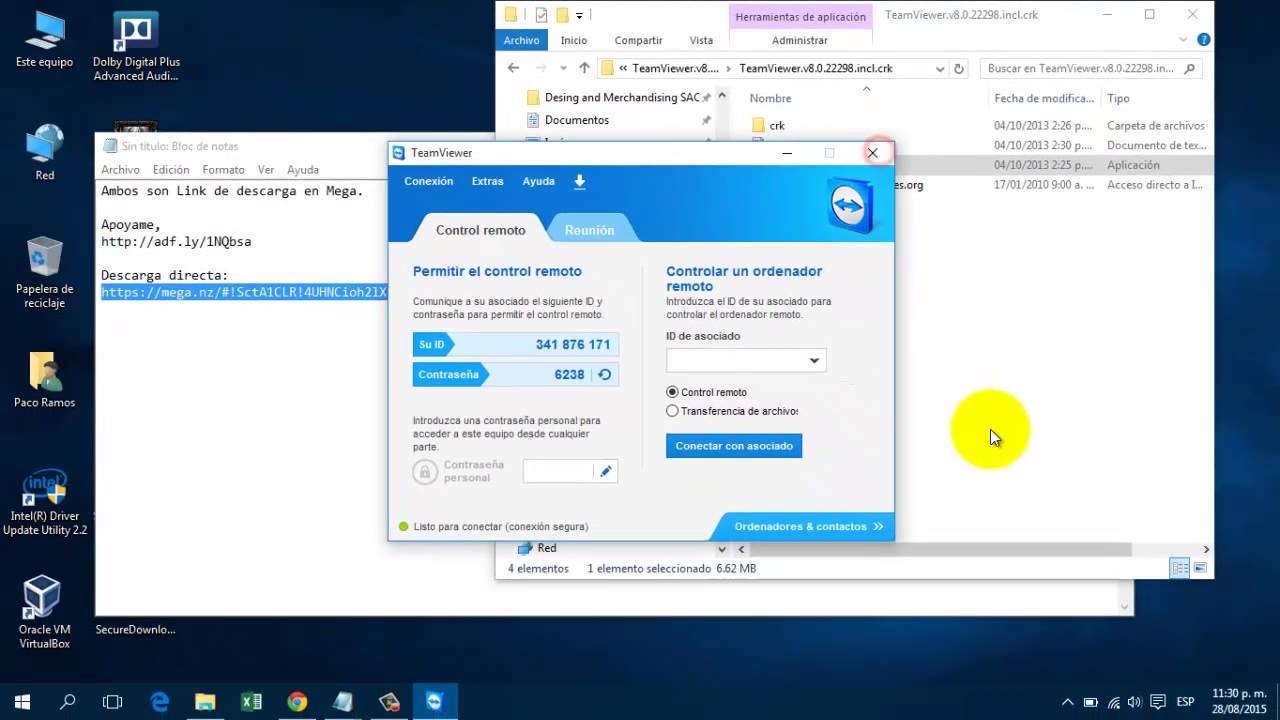This screenshot has height=720, width=1280.
Task: Open the Administrar ribbon tab
Action: (x=799, y=40)
